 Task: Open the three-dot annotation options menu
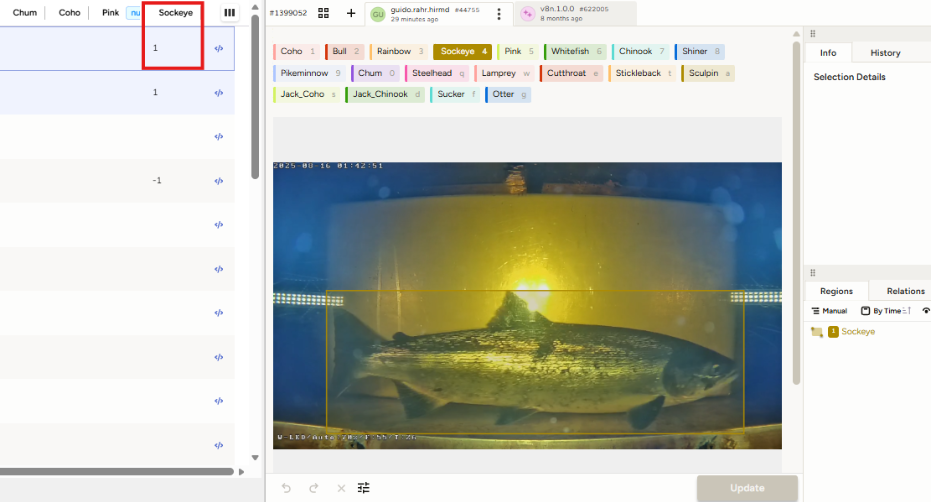499,14
